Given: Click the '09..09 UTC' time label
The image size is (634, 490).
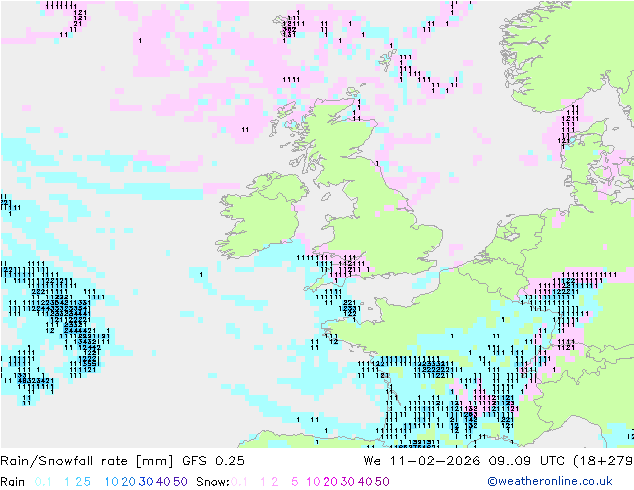Looking at the screenshot, I should (526, 461).
